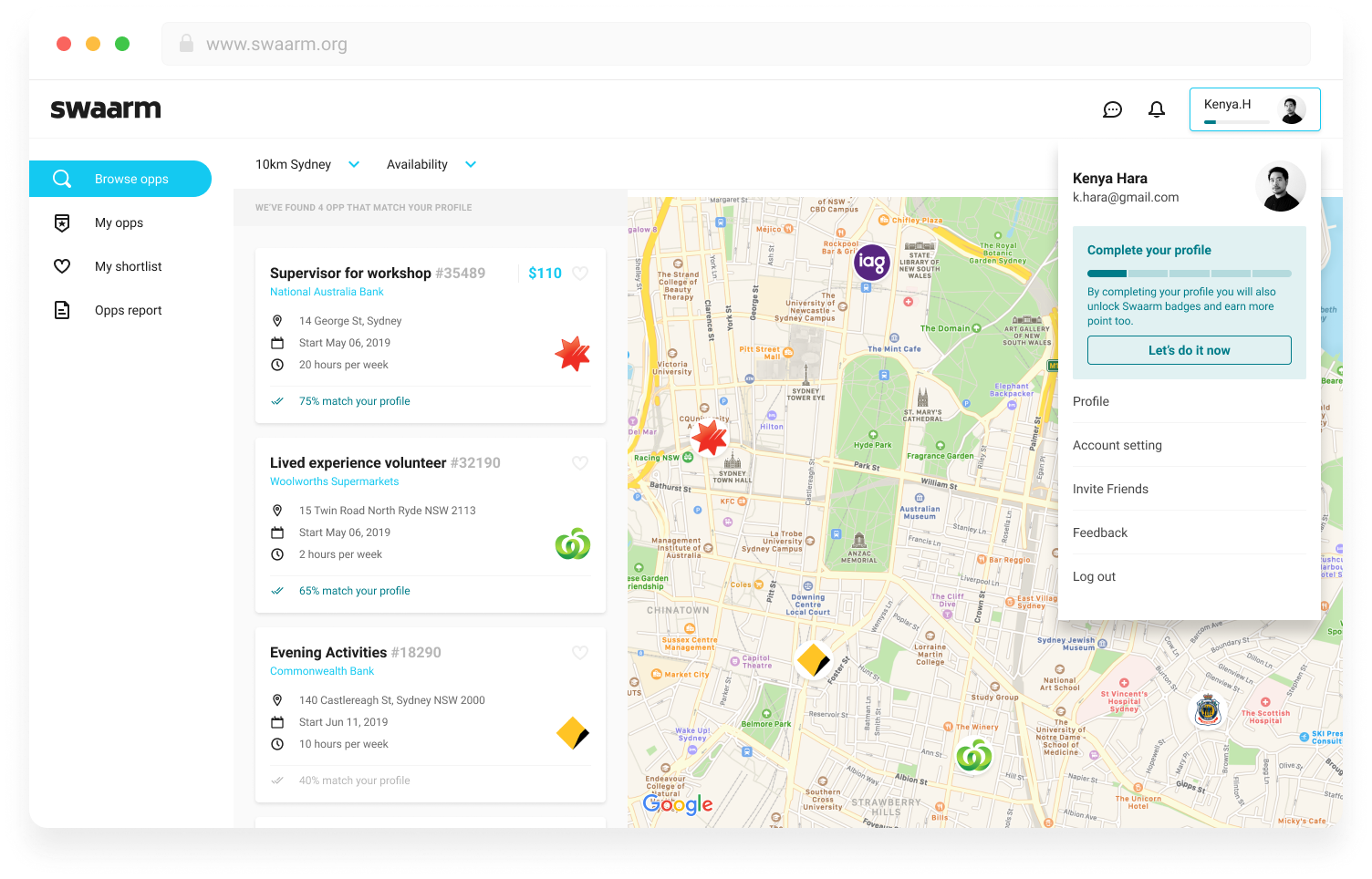Open the Kenya.H profile menu
This screenshot has width=1372, height=879.
click(1254, 109)
